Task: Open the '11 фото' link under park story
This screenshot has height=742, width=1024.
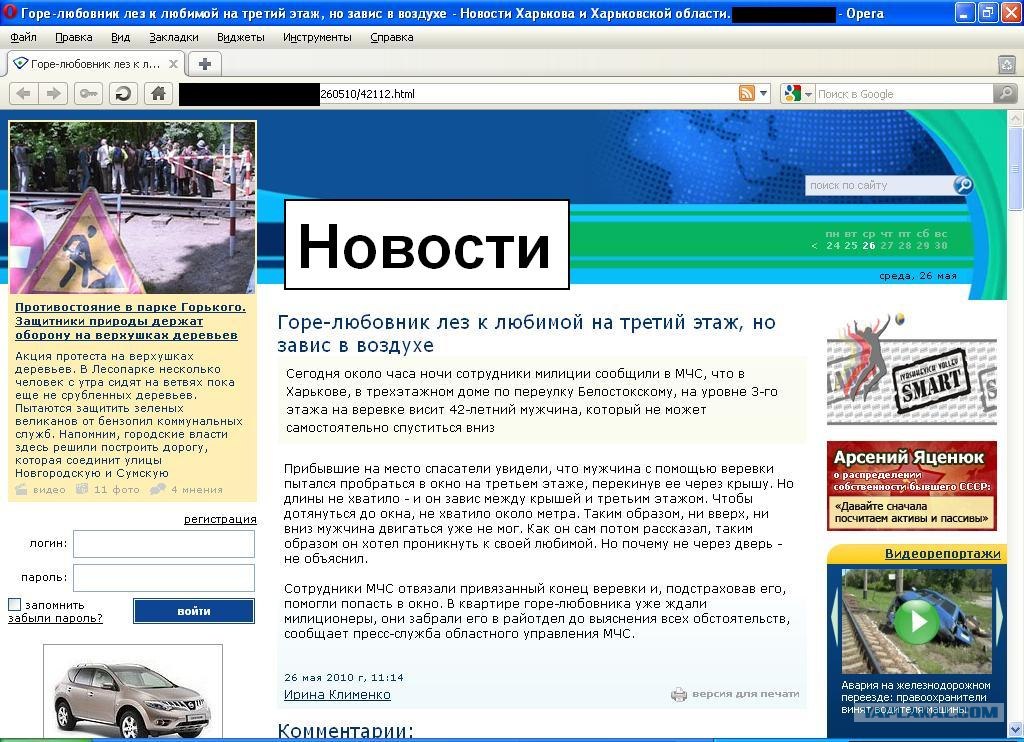Action: [x=108, y=489]
